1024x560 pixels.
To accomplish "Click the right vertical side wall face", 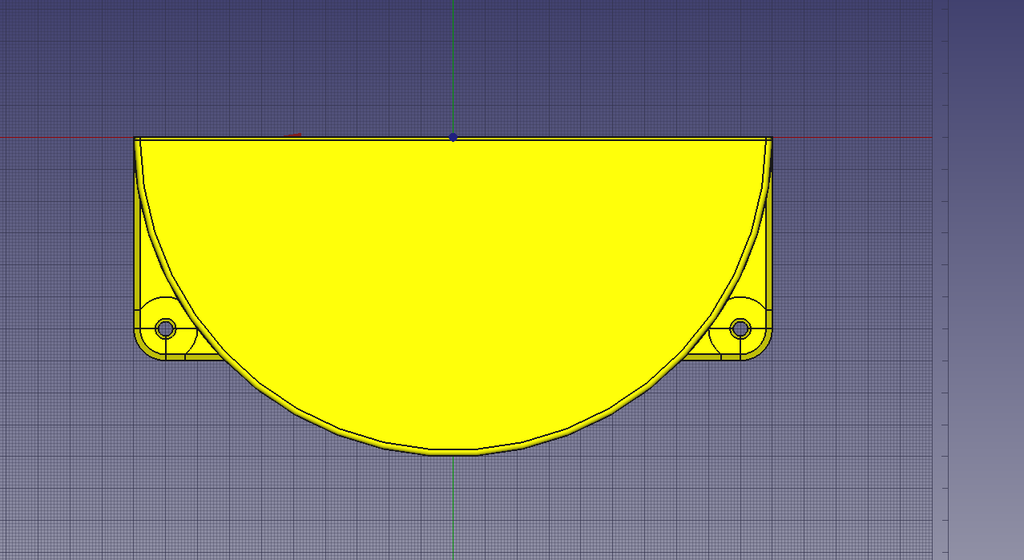I will coord(769,248).
